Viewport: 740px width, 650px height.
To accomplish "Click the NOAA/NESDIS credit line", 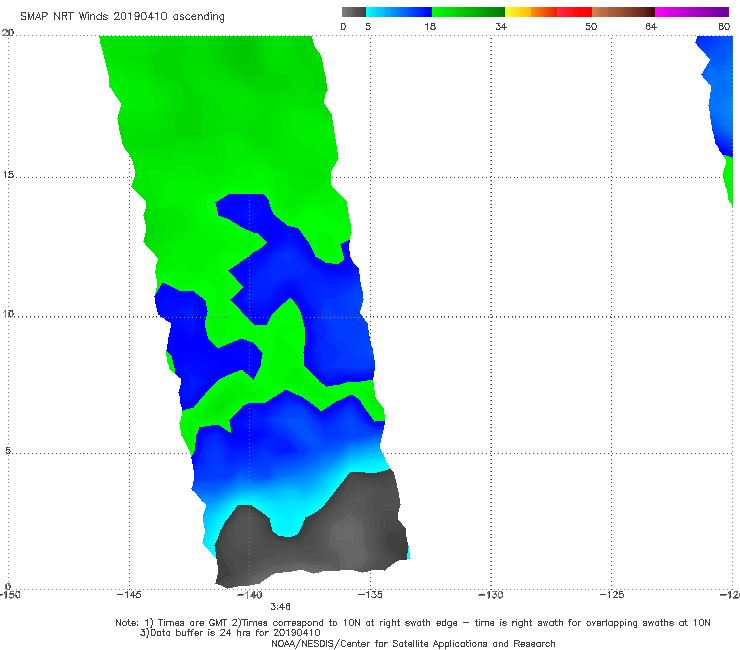I will [413, 643].
